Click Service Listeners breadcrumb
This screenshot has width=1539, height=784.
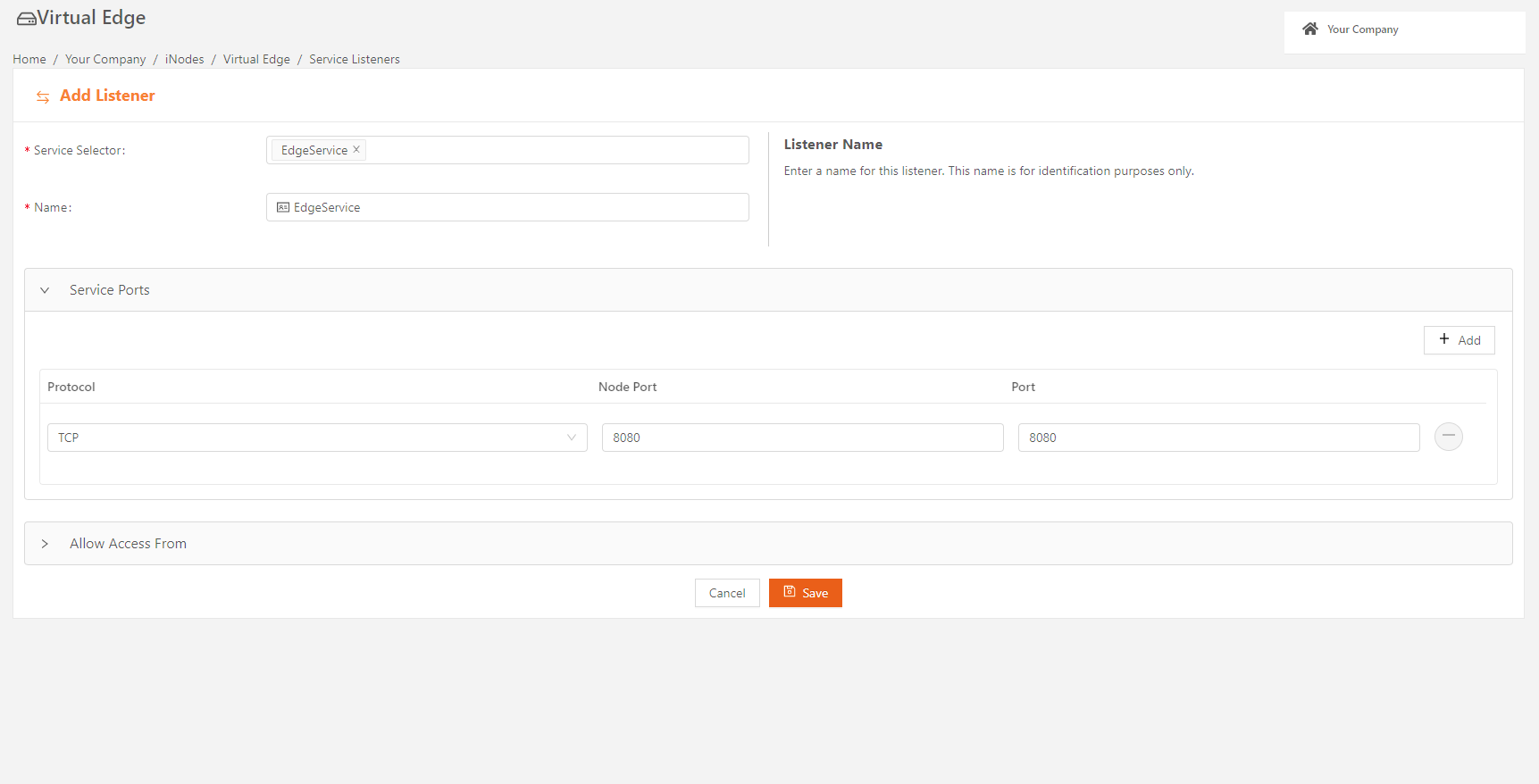[x=355, y=59]
